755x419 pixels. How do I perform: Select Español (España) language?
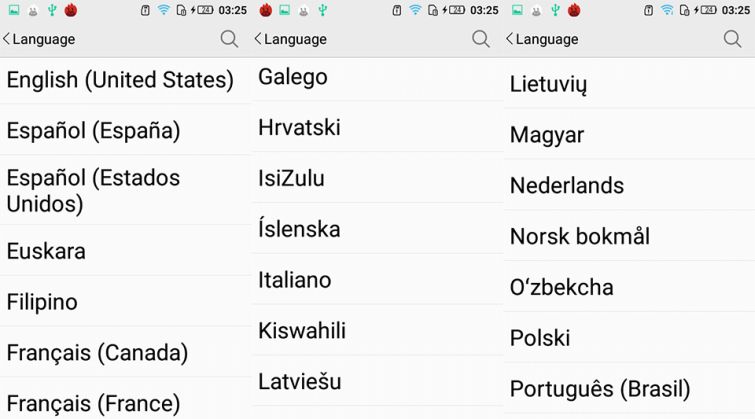[126, 130]
